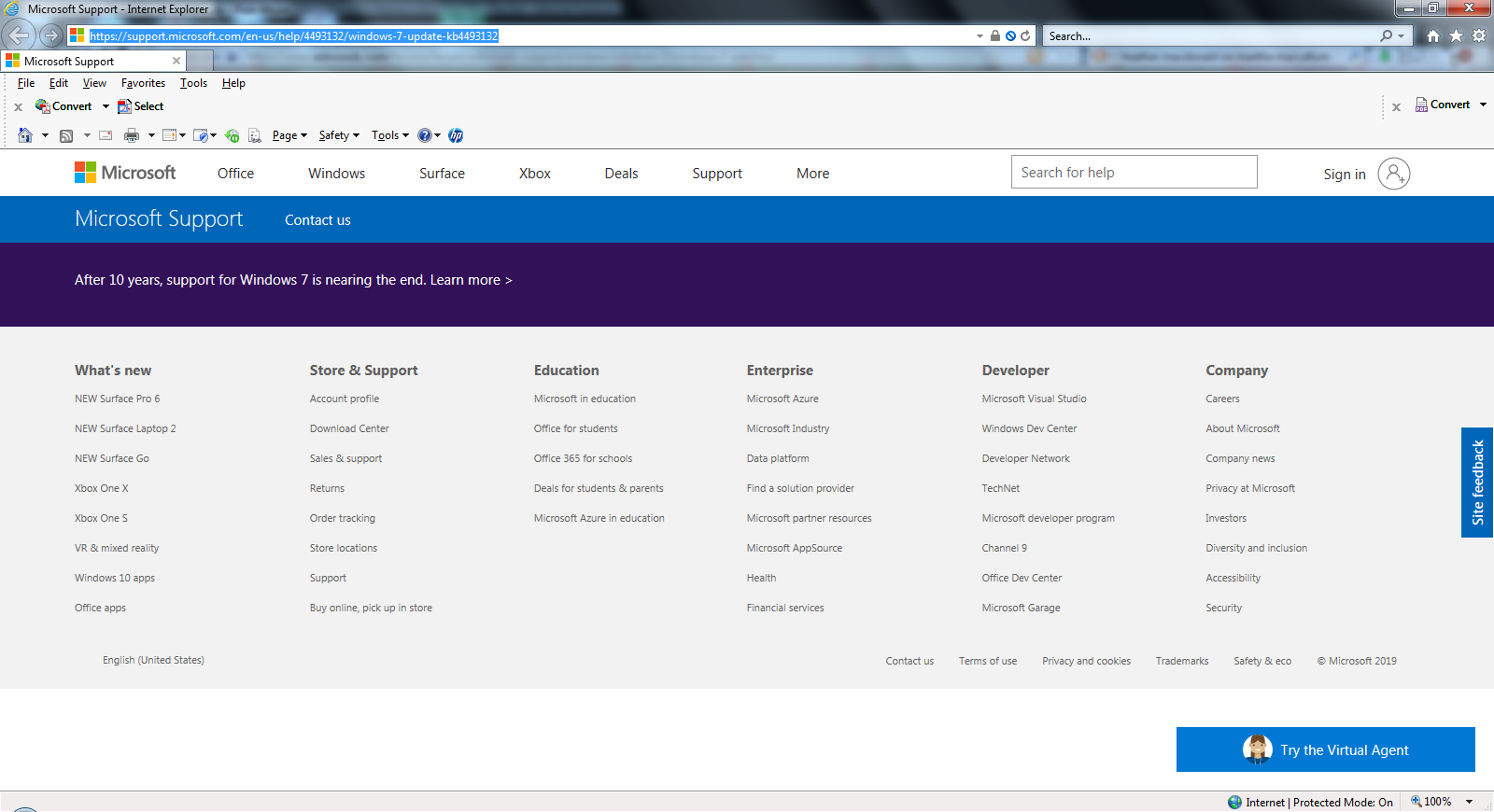
Task: Click the Site feedback side tab
Action: pos(1477,483)
